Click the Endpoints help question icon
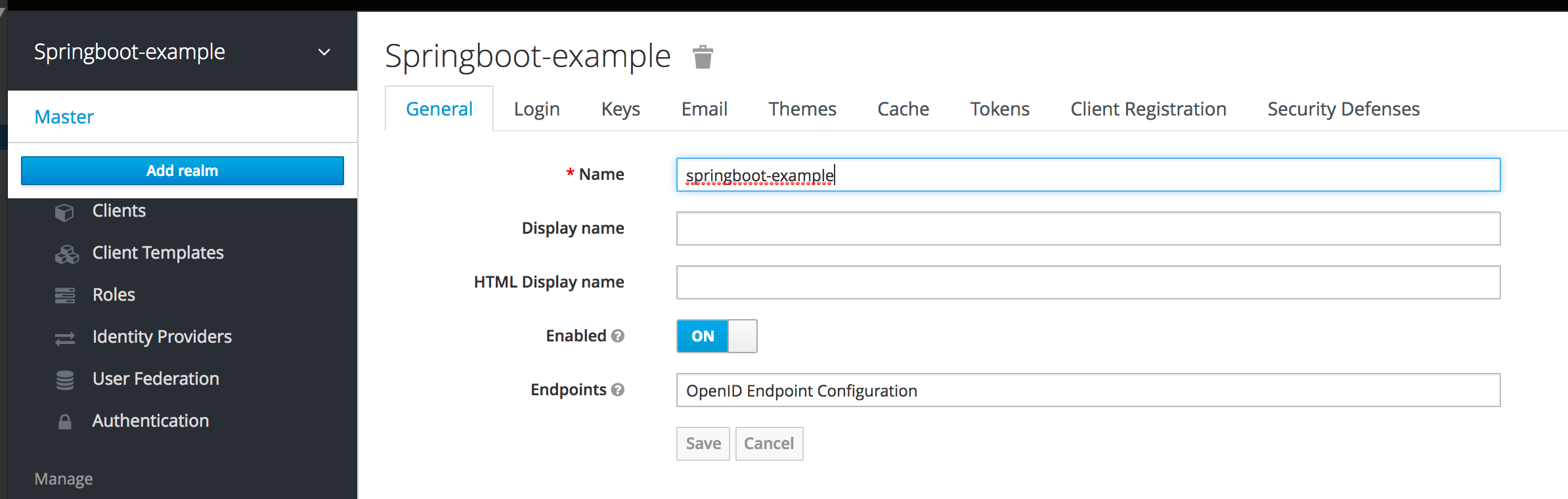The height and width of the screenshot is (499, 1568). click(618, 390)
